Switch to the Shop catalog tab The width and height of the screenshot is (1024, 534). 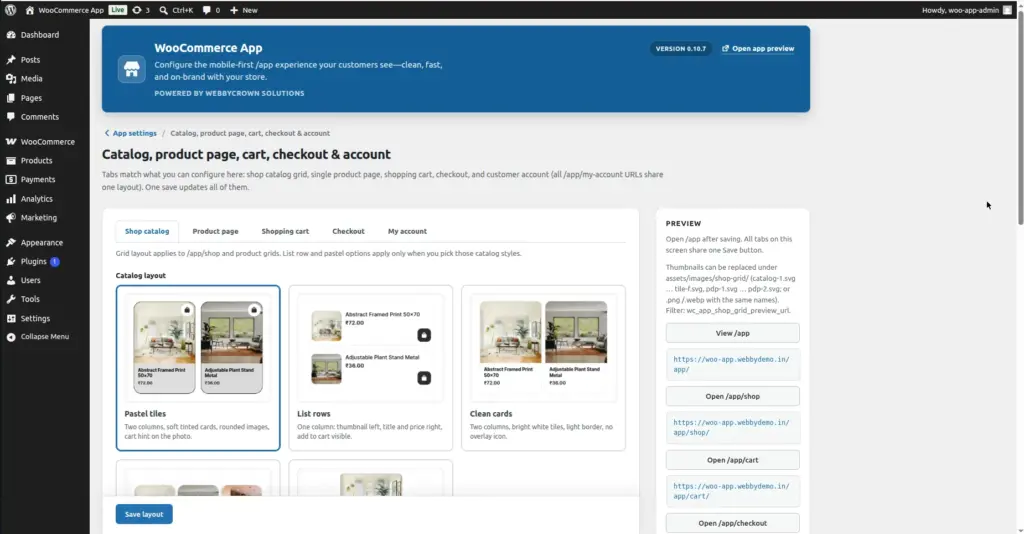[147, 231]
